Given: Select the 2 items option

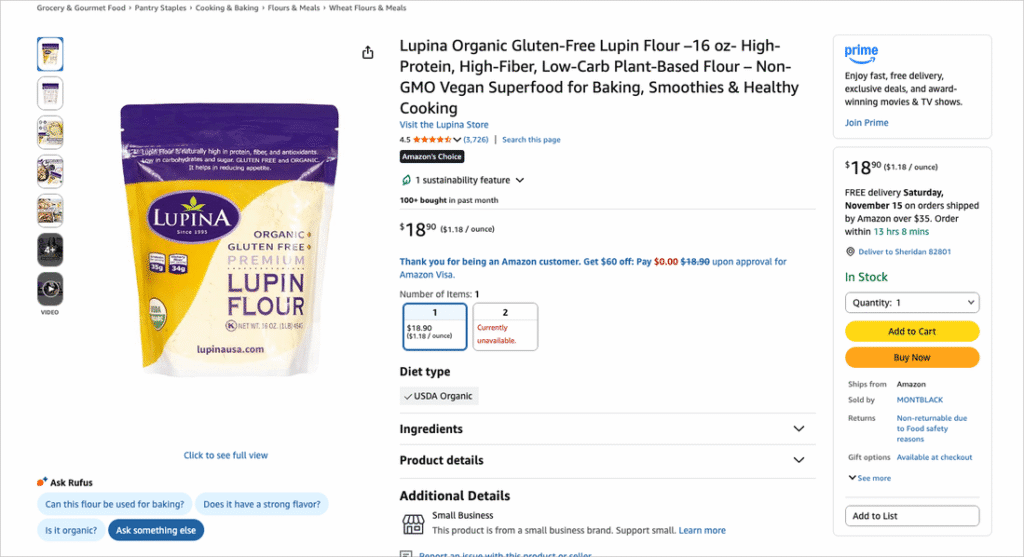Looking at the screenshot, I should pyautogui.click(x=505, y=327).
